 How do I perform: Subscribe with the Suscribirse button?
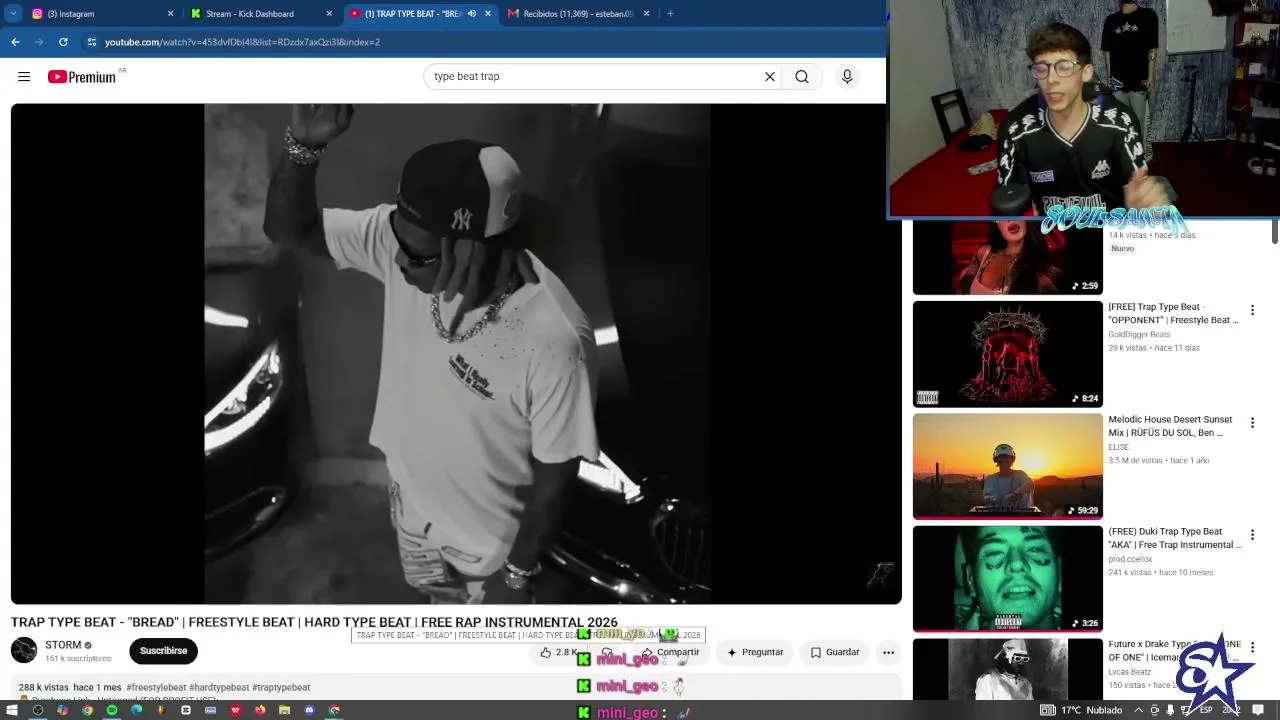163,651
